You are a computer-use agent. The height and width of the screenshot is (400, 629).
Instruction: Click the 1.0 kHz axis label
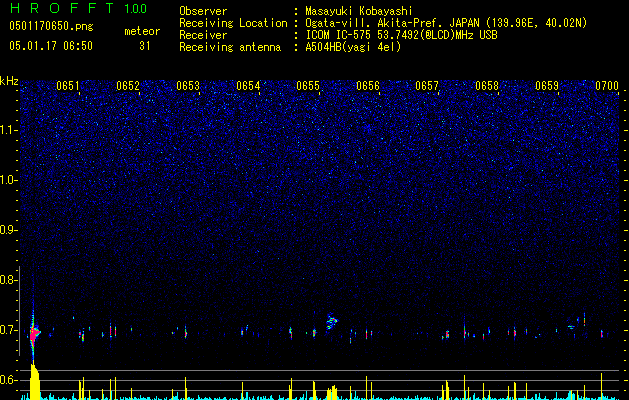click(x=8, y=180)
